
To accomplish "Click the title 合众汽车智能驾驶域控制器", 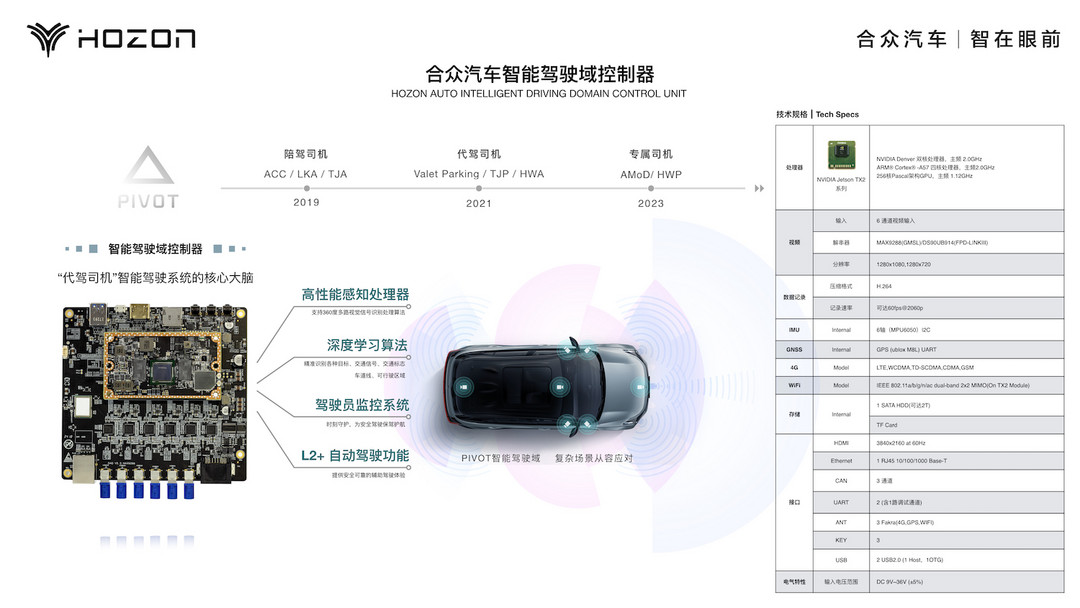I will (x=539, y=74).
